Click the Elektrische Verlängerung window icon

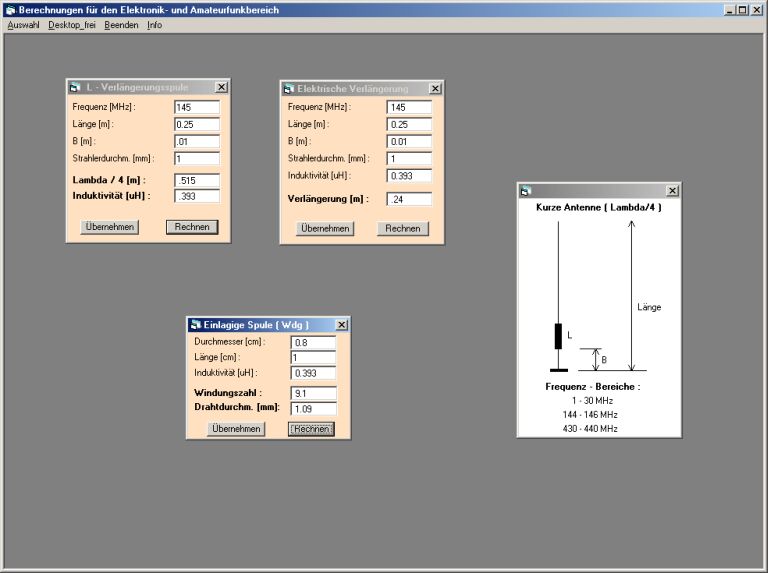[x=289, y=89]
